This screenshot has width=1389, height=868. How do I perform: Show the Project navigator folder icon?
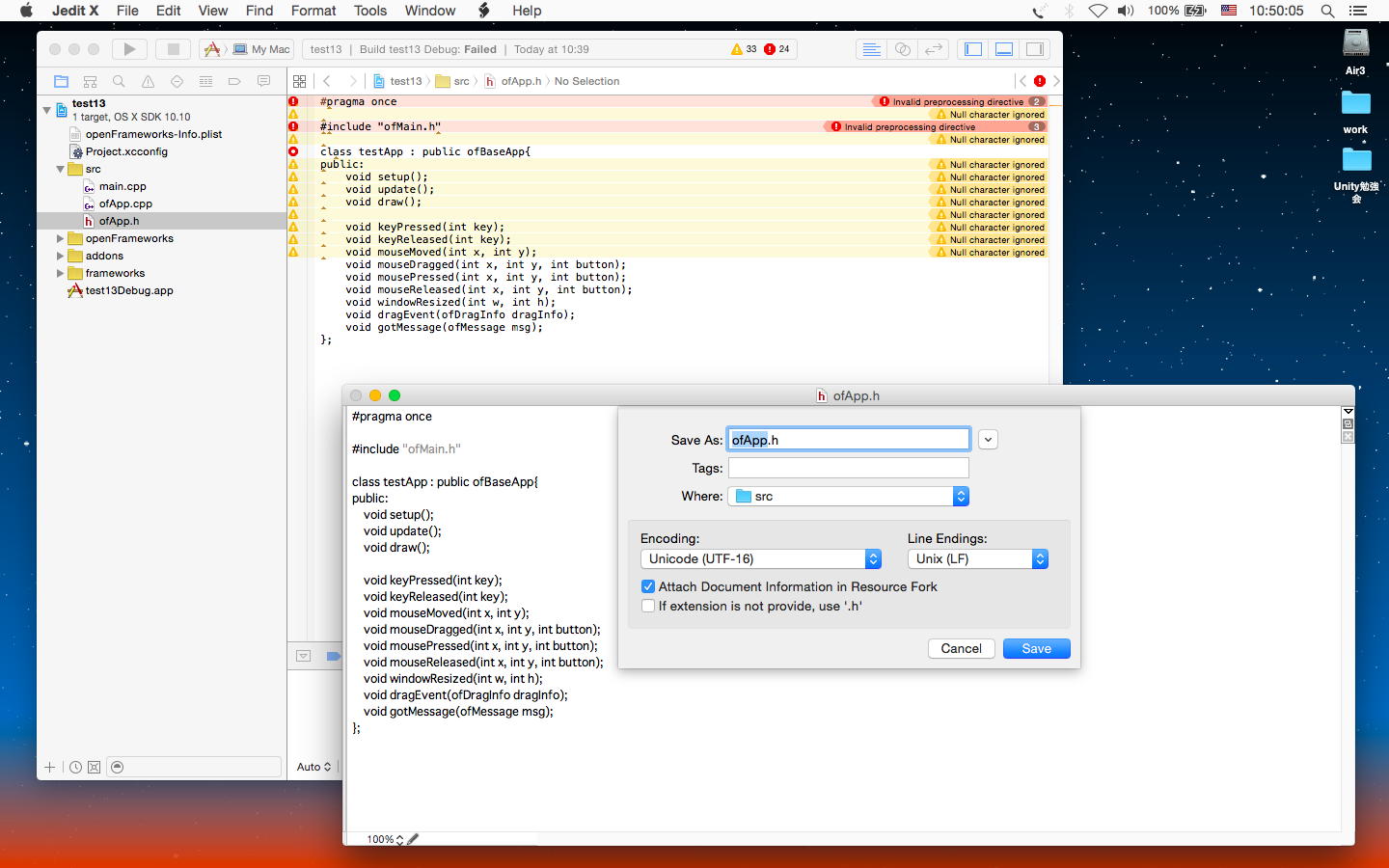[x=61, y=82]
